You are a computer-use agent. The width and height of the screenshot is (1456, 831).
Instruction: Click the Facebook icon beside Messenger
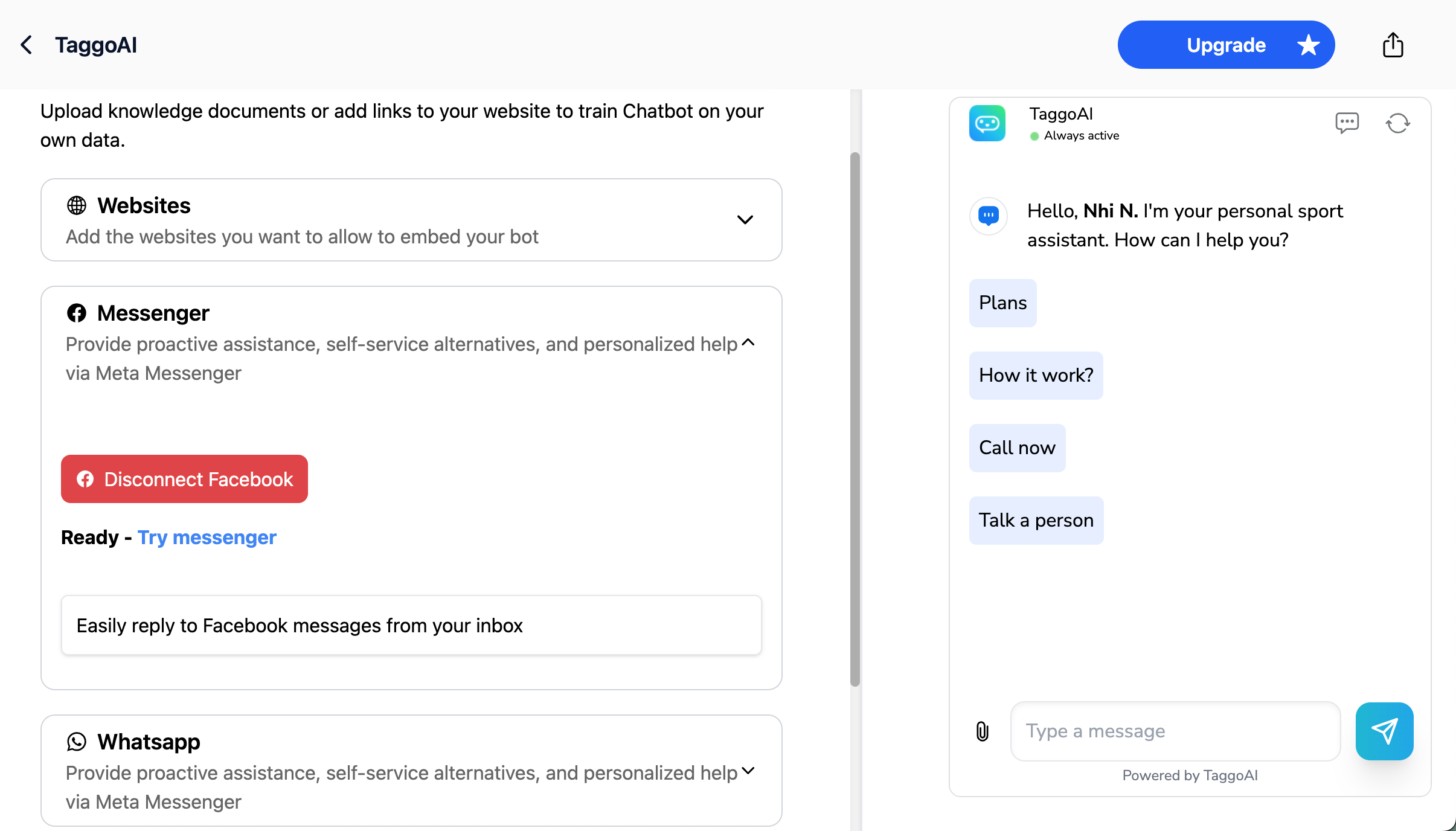click(x=77, y=313)
